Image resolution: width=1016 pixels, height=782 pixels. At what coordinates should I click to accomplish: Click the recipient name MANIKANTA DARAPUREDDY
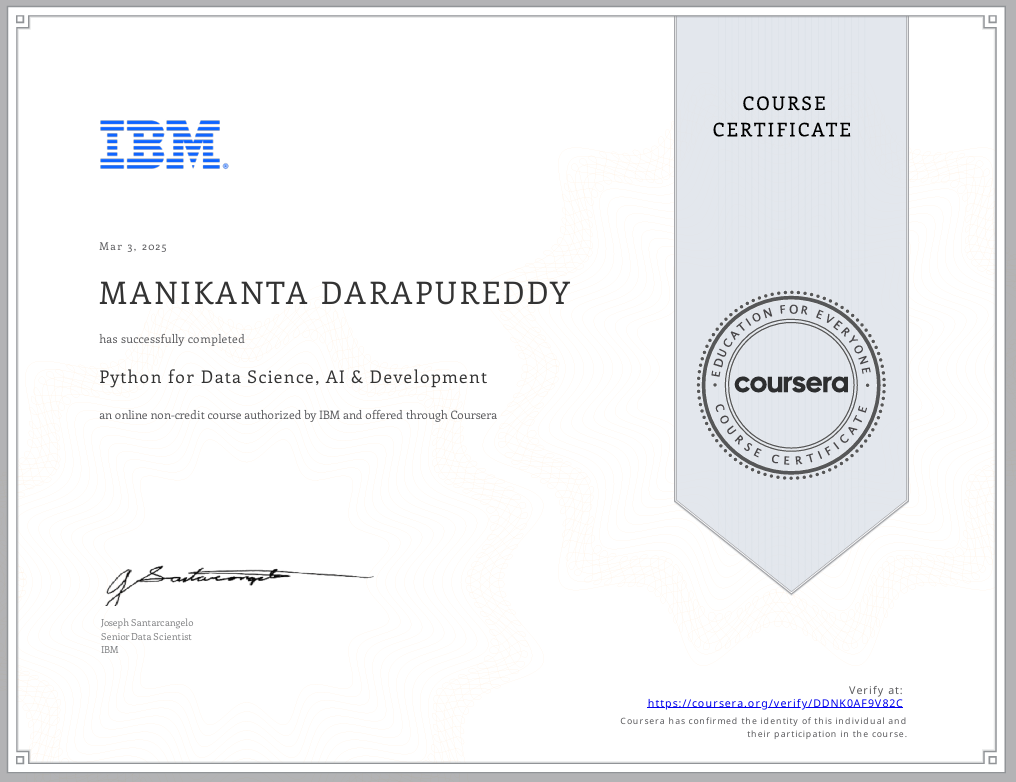click(335, 294)
